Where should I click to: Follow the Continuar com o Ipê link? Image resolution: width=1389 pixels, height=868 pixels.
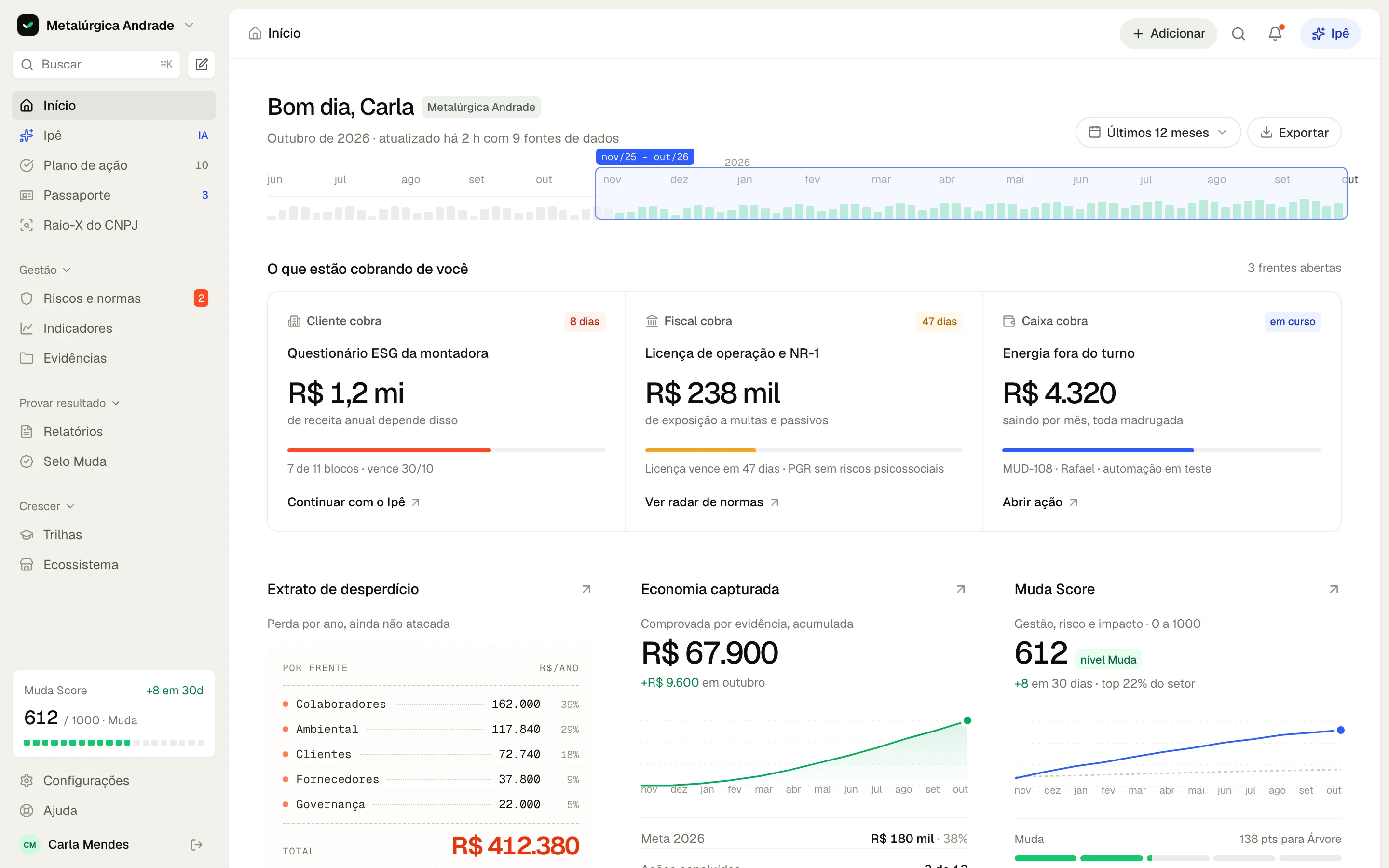coord(354,502)
